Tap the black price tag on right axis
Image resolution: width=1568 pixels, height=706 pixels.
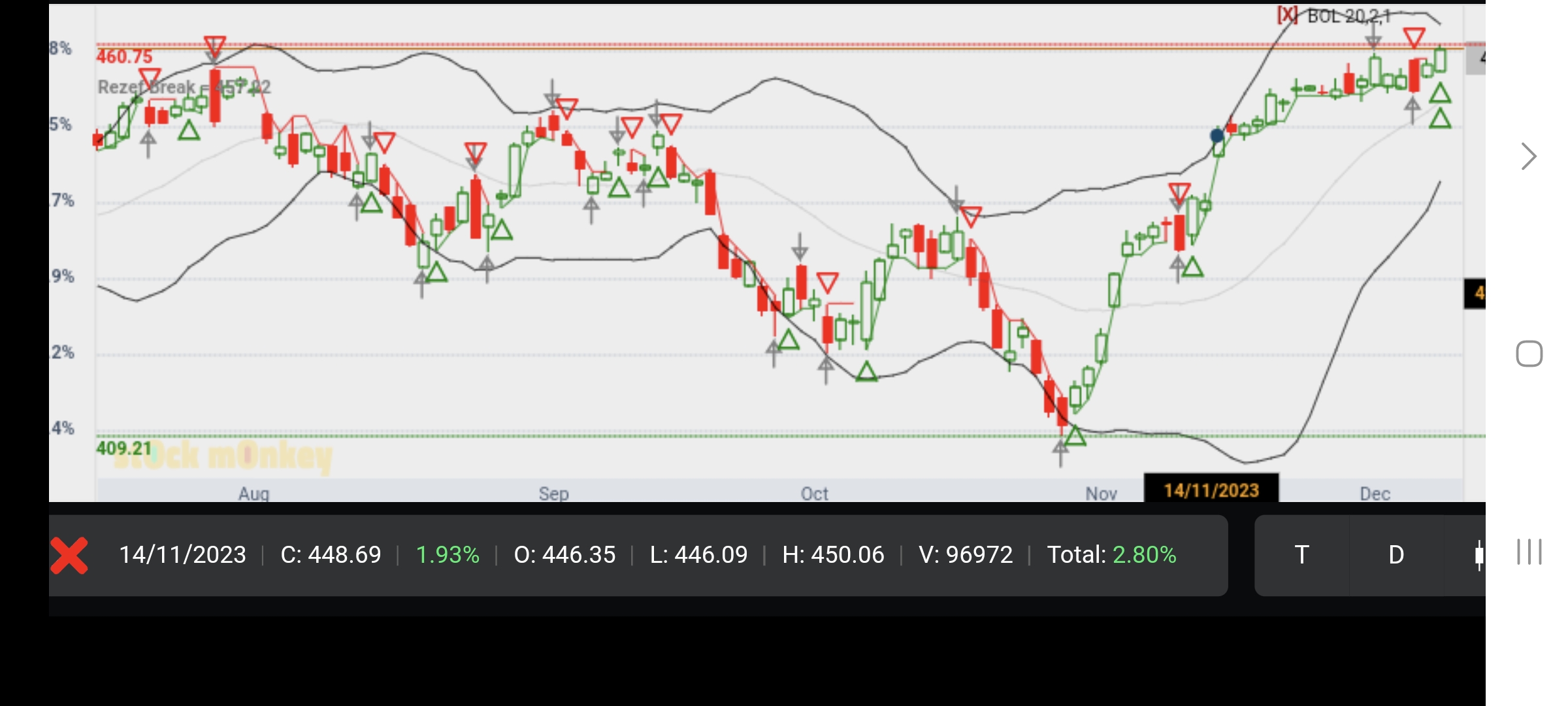pyautogui.click(x=1475, y=294)
